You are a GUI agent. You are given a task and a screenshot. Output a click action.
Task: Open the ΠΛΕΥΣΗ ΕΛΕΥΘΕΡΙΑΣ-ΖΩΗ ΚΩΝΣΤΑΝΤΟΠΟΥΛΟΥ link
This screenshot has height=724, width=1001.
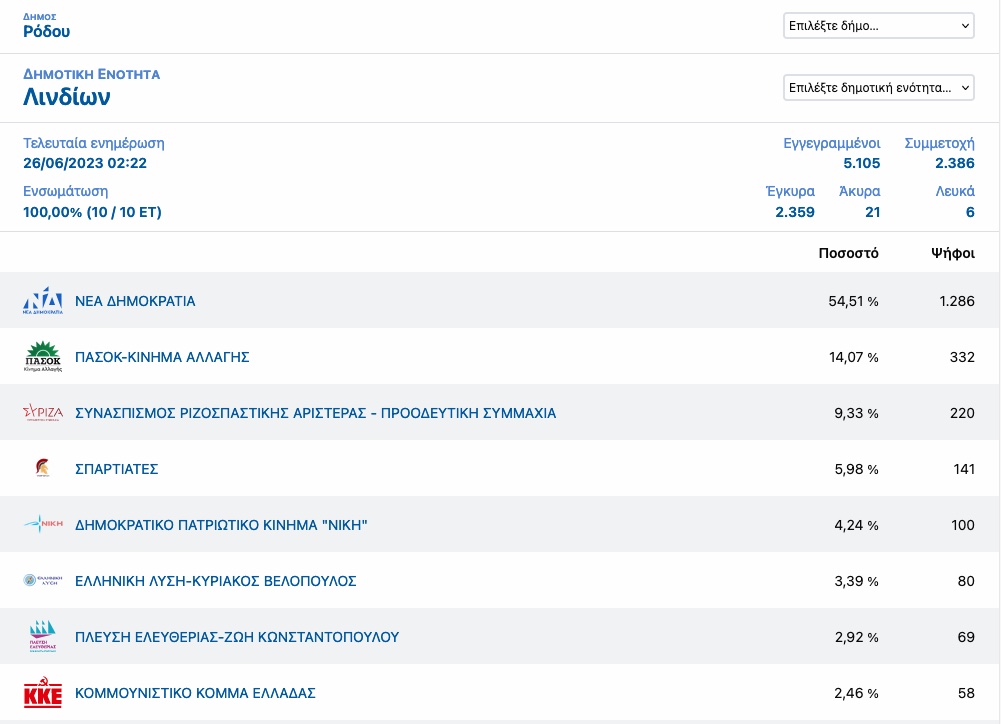coord(237,637)
